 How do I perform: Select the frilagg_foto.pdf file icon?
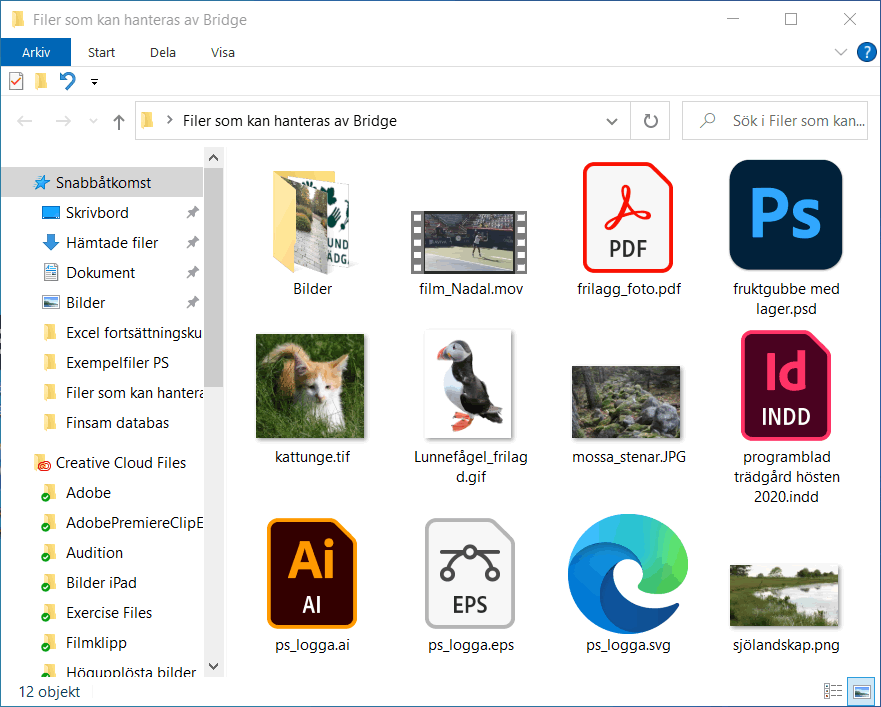click(628, 217)
